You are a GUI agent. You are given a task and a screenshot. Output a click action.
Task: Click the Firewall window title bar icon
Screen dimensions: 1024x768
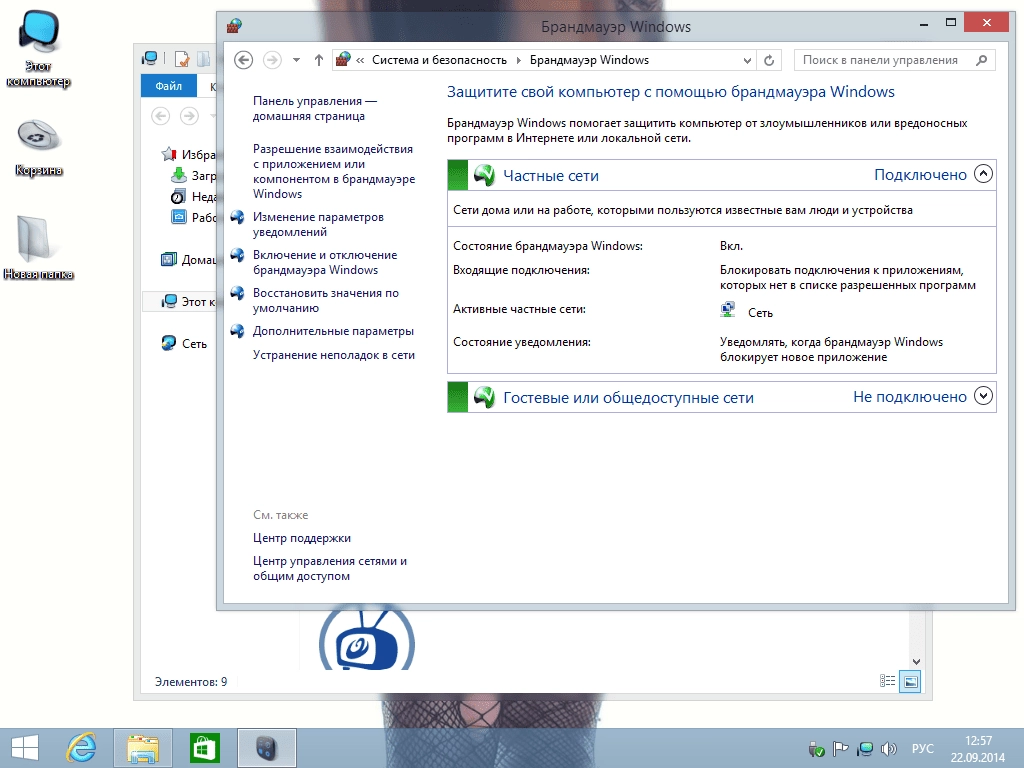[x=234, y=26]
